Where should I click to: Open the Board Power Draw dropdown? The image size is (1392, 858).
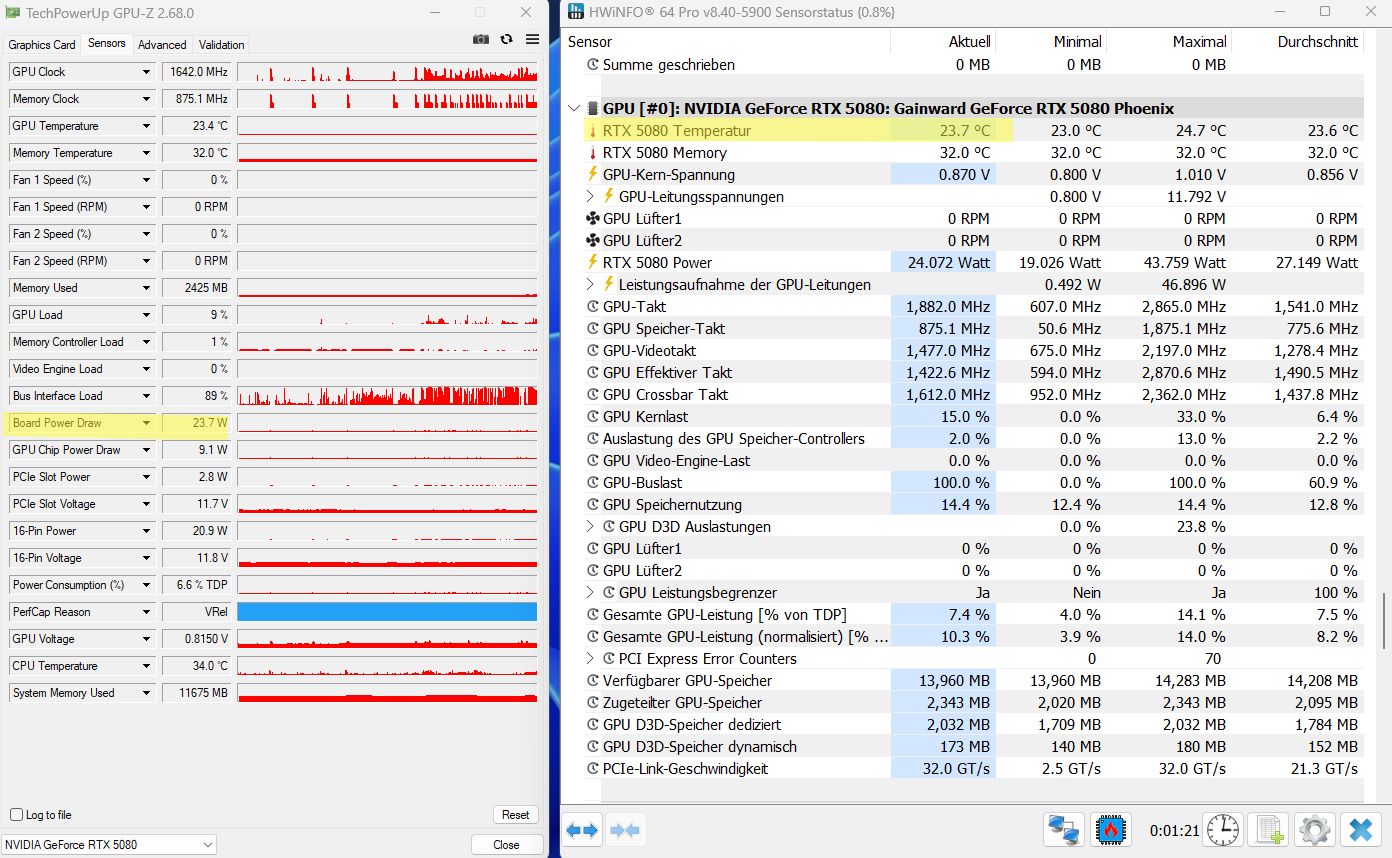(x=147, y=423)
